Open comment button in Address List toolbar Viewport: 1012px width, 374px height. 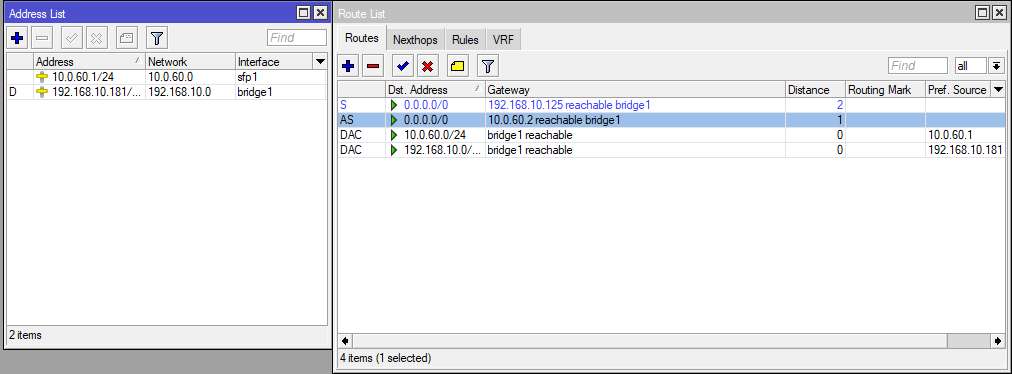[x=127, y=39]
